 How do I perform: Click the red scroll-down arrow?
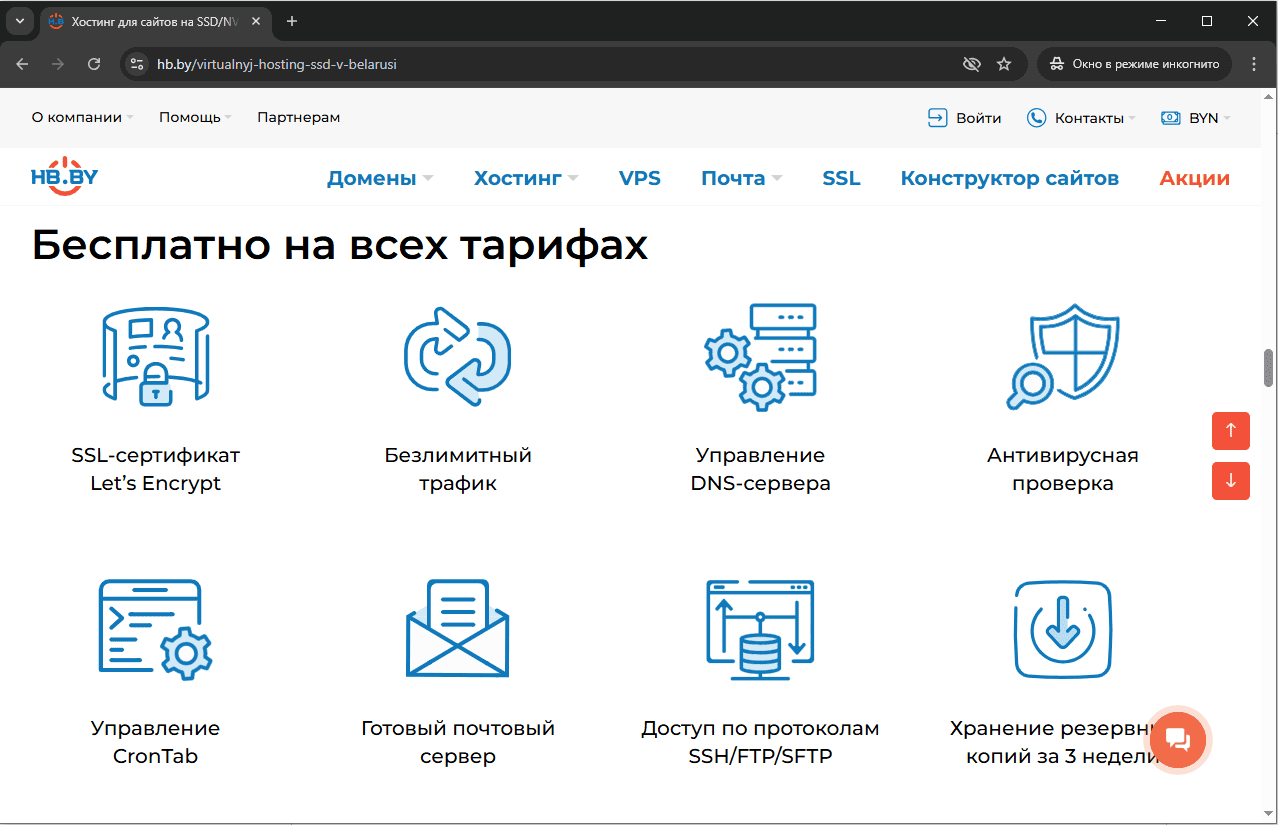(1230, 481)
